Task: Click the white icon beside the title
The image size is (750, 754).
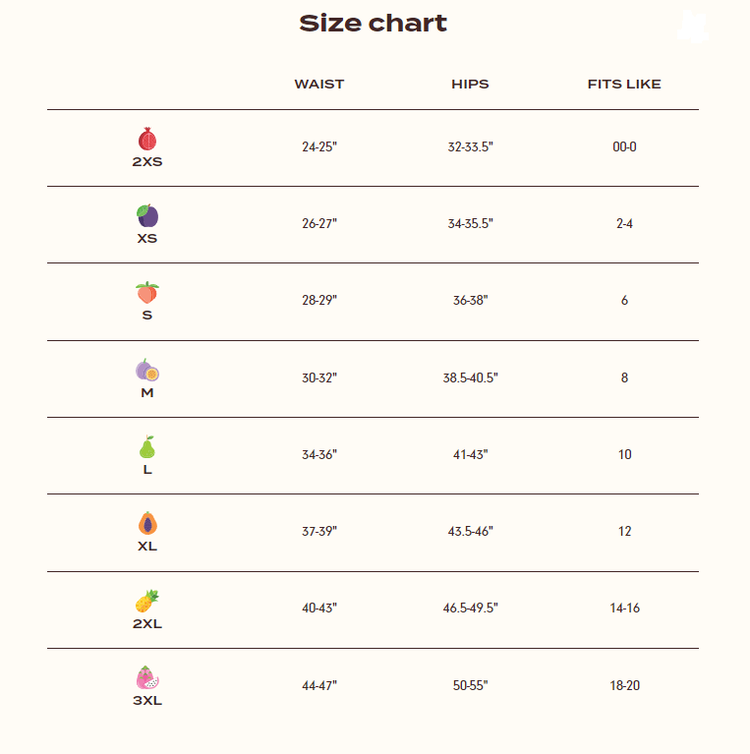Action: pos(692,27)
